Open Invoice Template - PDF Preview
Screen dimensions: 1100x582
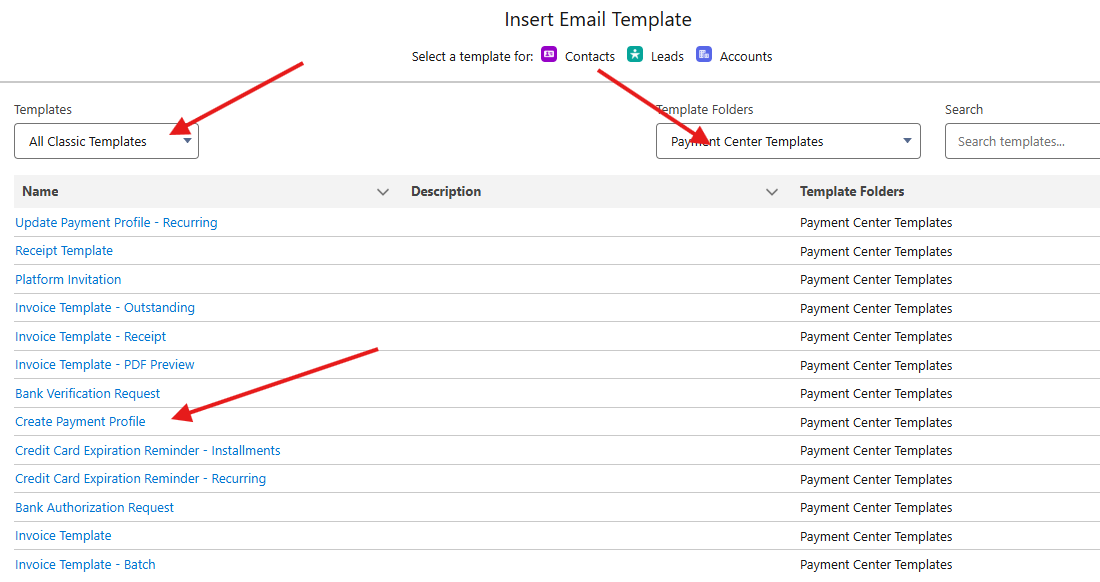click(x=105, y=365)
